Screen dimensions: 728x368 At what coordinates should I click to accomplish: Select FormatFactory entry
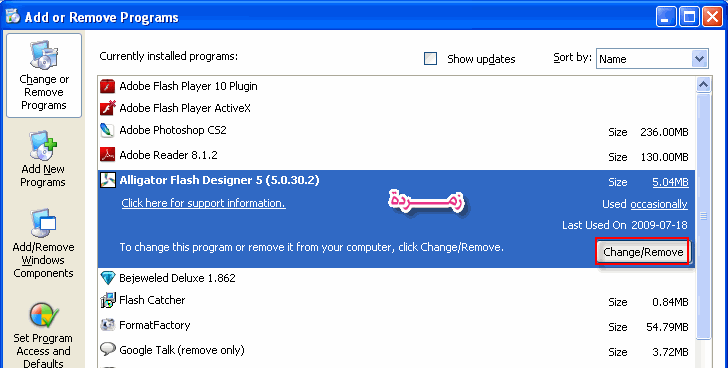pyautogui.click(x=396, y=326)
